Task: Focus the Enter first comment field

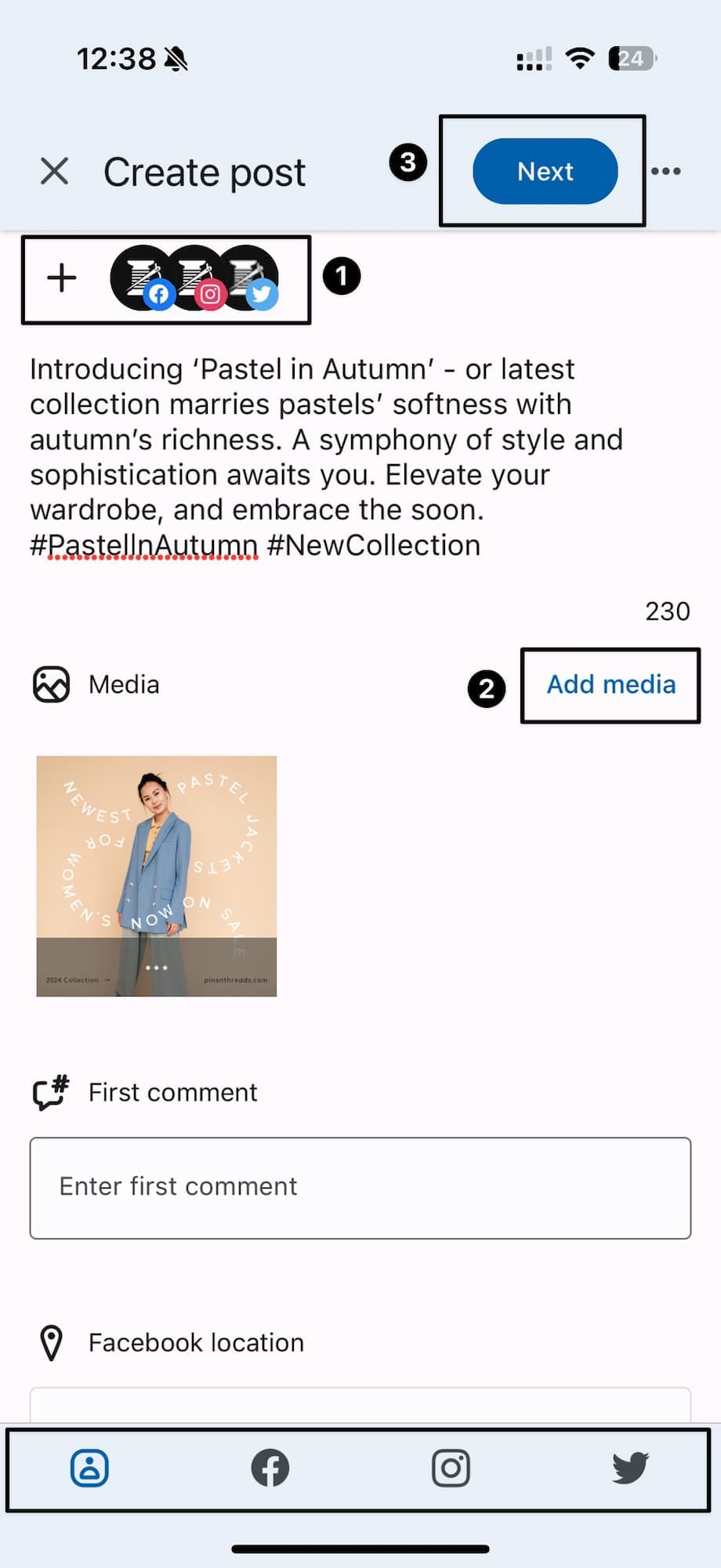Action: click(360, 1187)
